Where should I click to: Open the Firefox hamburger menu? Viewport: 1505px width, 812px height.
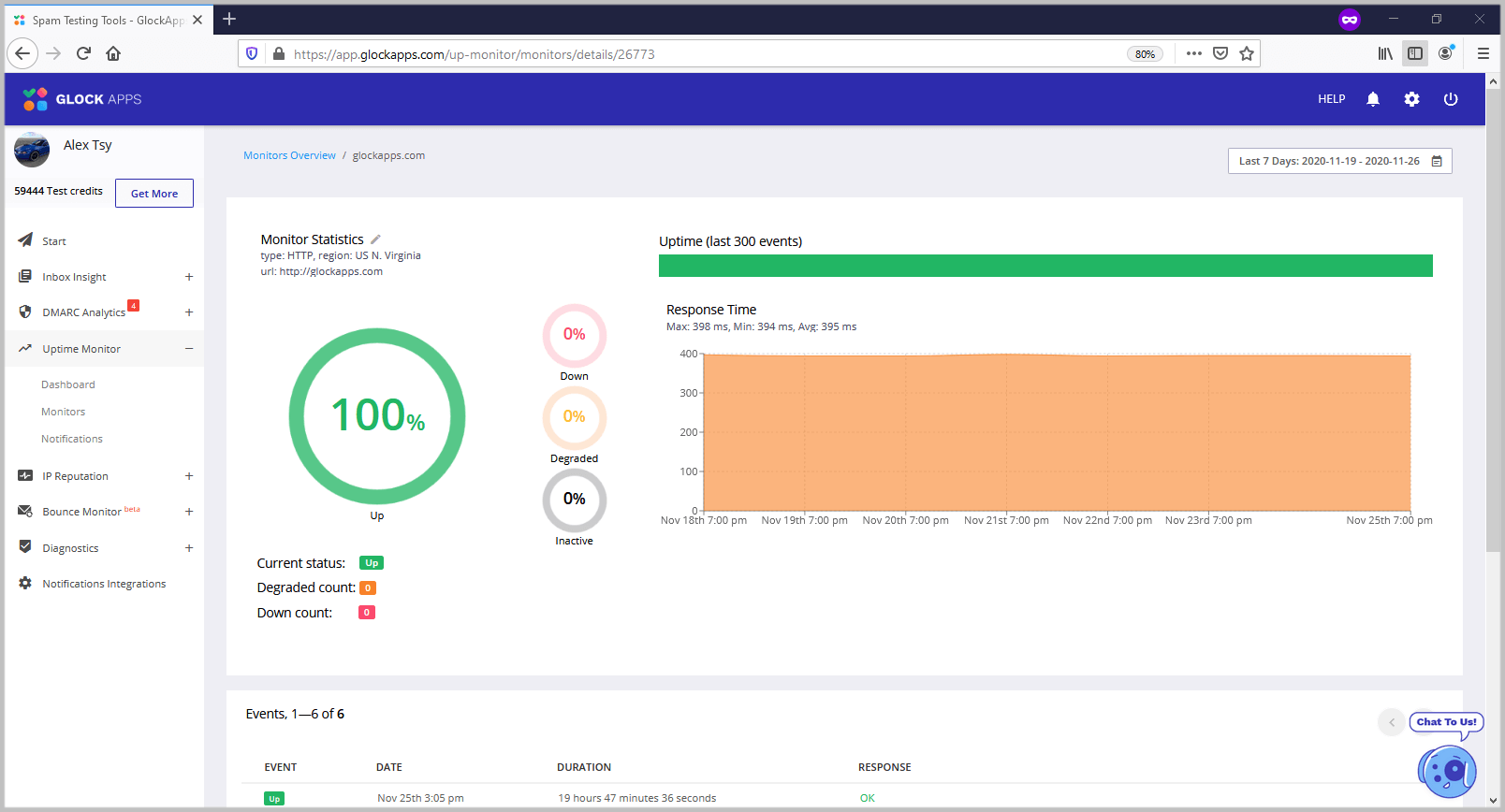pyautogui.click(x=1483, y=53)
